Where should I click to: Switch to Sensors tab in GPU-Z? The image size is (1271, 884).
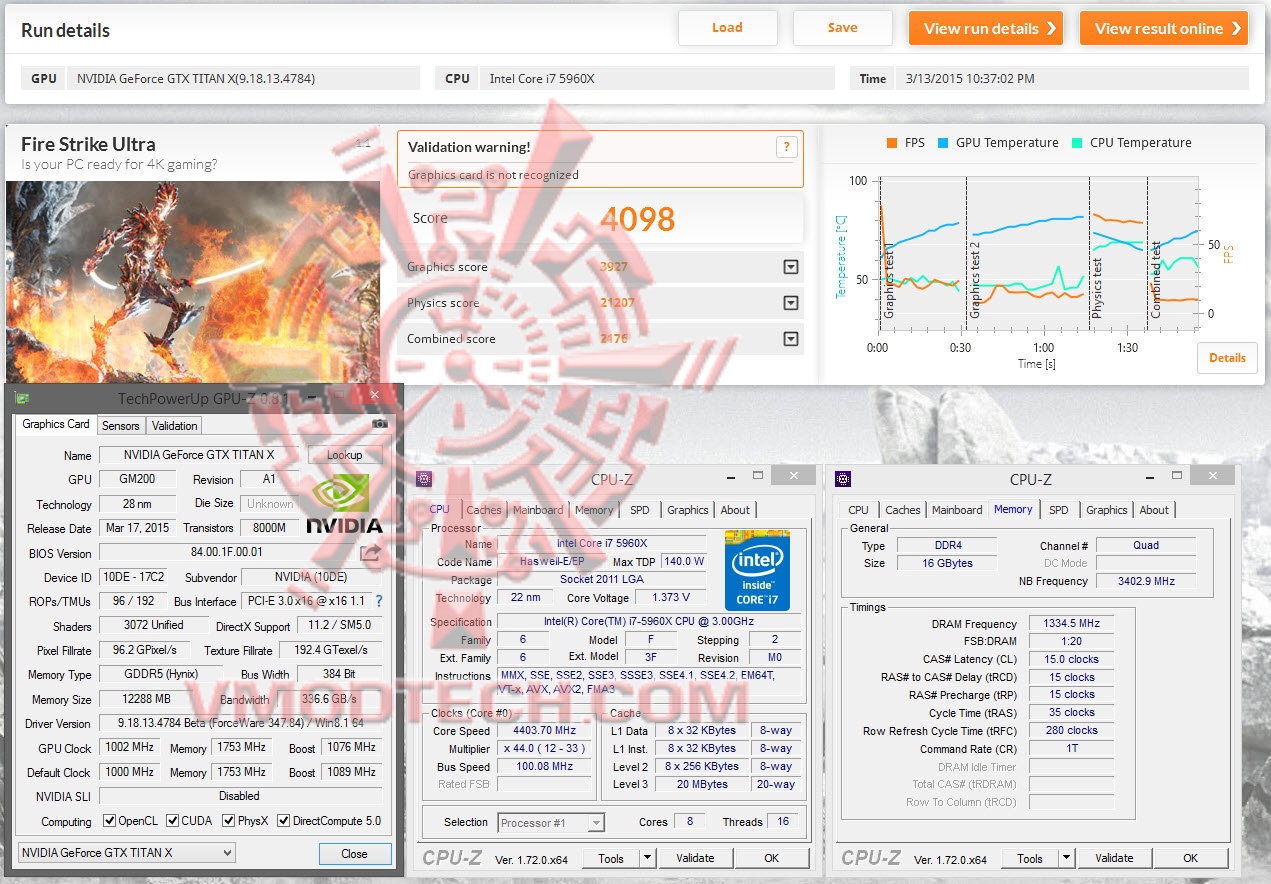pos(121,425)
